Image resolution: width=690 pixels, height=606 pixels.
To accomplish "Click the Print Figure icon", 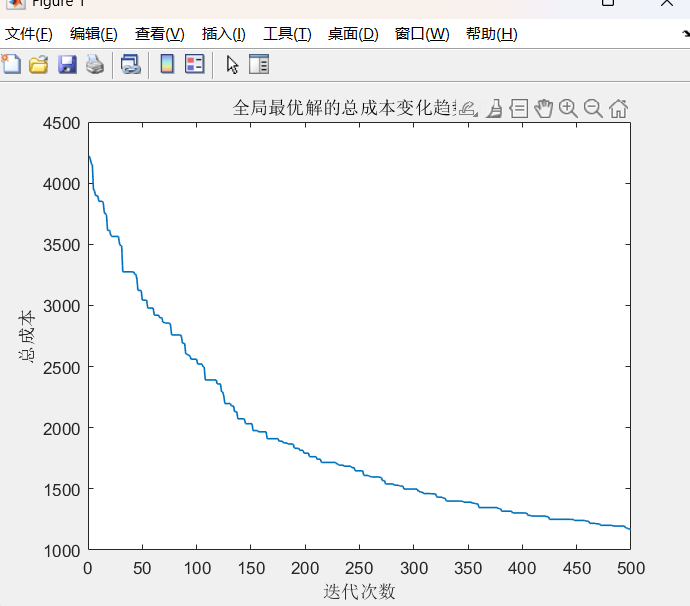I will point(95,64).
